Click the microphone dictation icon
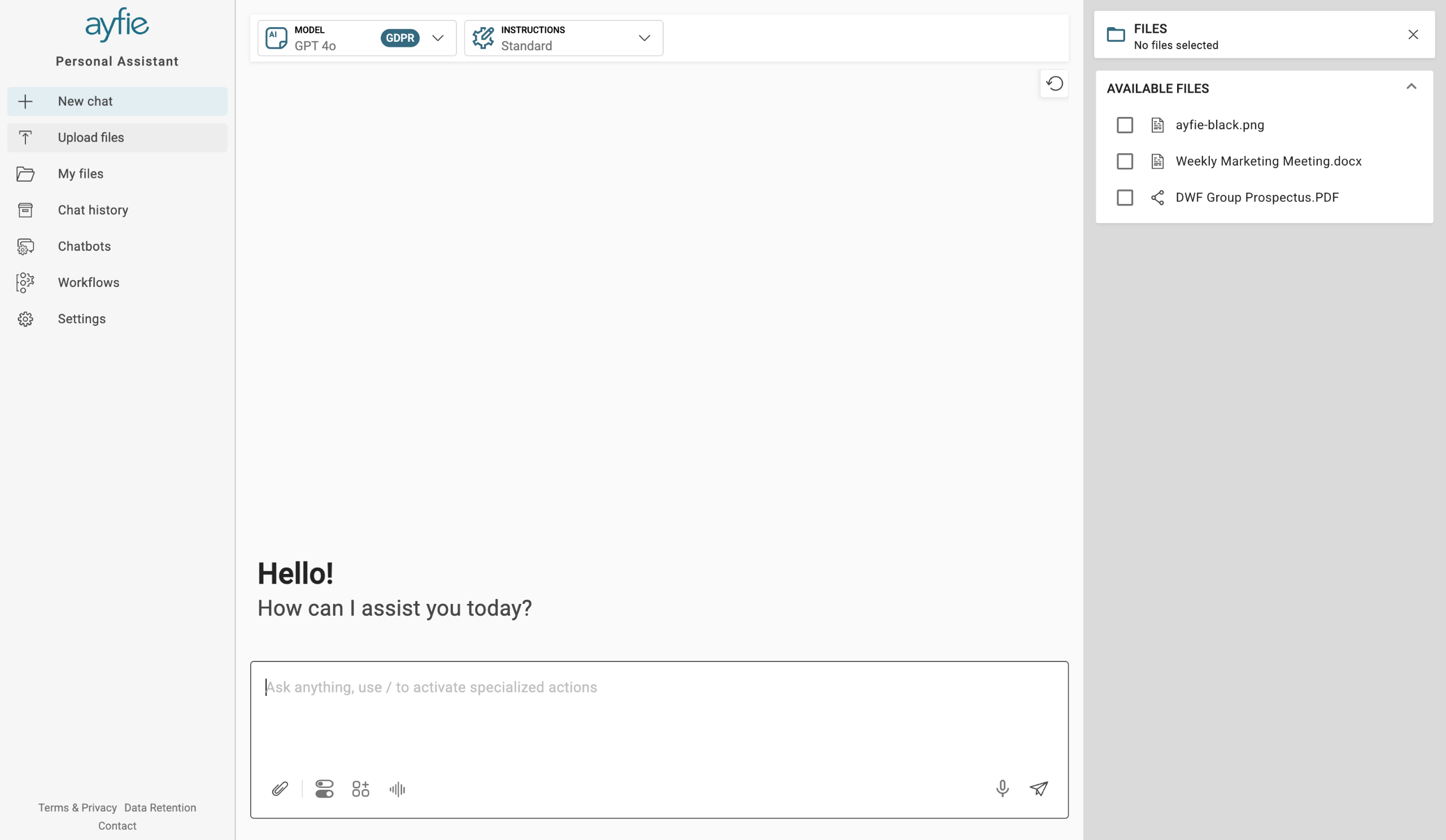Screen dimensions: 1446x840 pyautogui.click(x=1002, y=789)
